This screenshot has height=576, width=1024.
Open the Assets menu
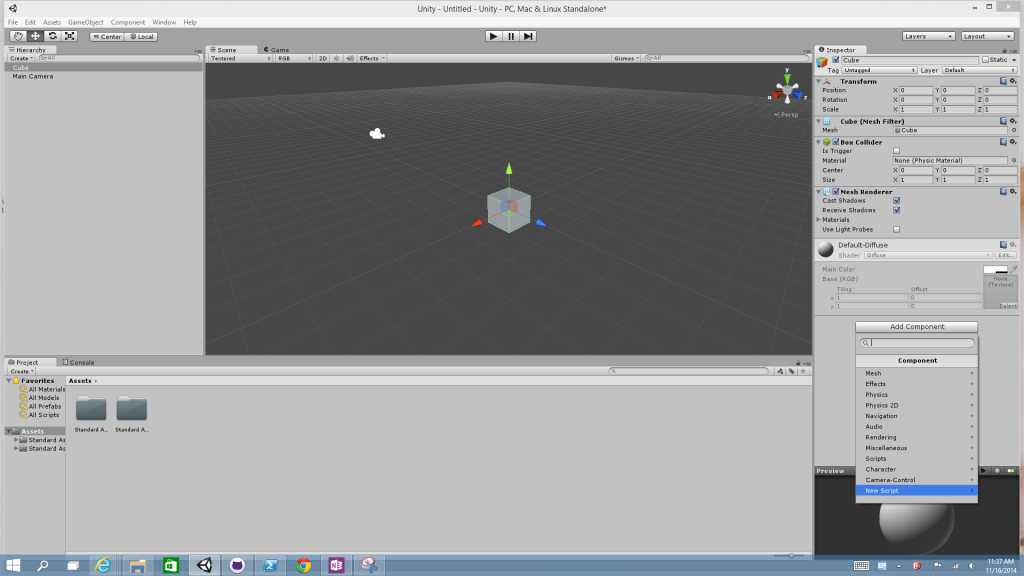pos(52,22)
